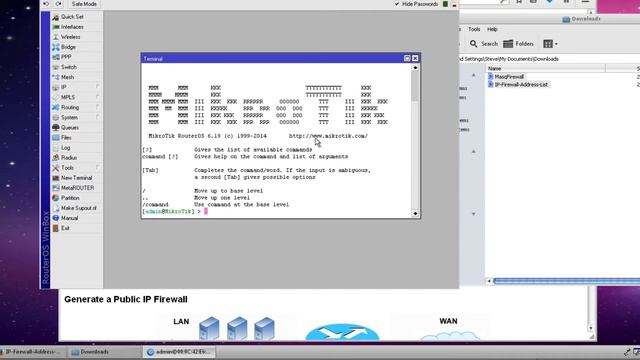
Task: Expand the Routing submenu arrow
Action: pos(98,107)
